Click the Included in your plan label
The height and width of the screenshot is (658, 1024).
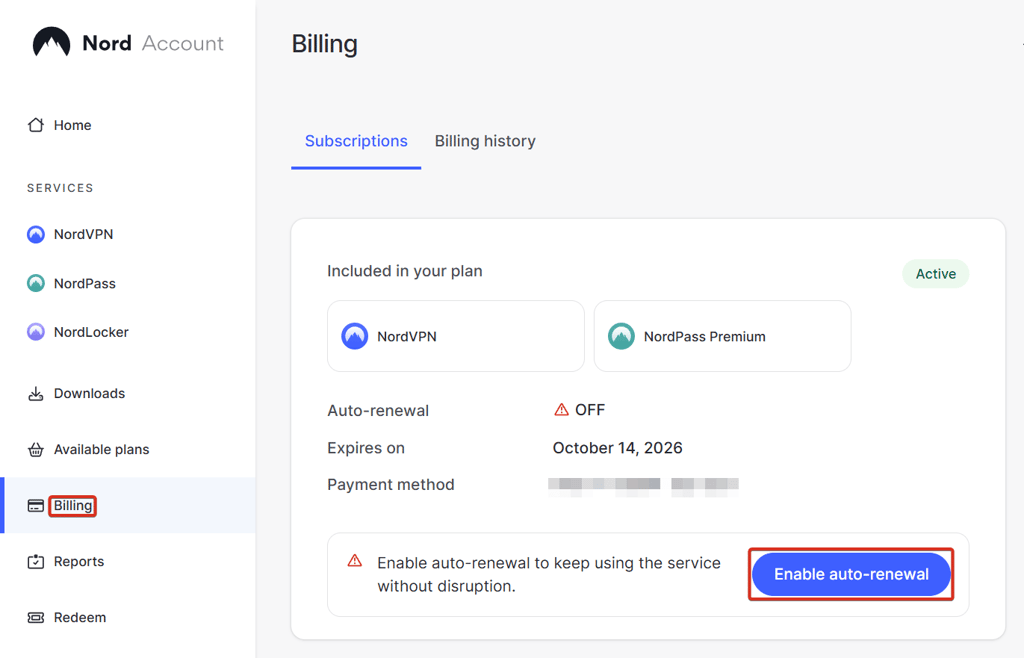[405, 271]
